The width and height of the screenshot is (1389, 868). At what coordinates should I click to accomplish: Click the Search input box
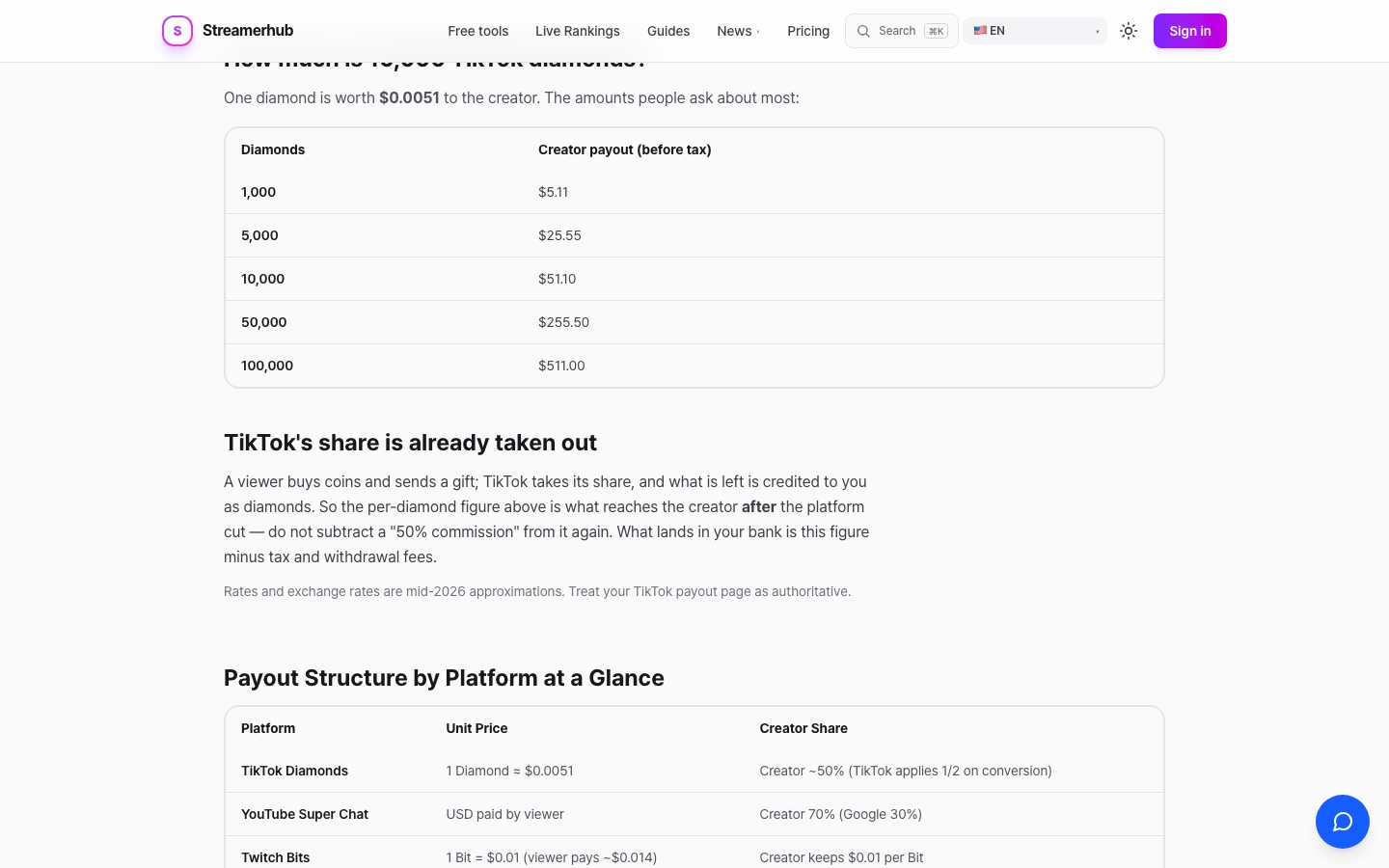(902, 31)
